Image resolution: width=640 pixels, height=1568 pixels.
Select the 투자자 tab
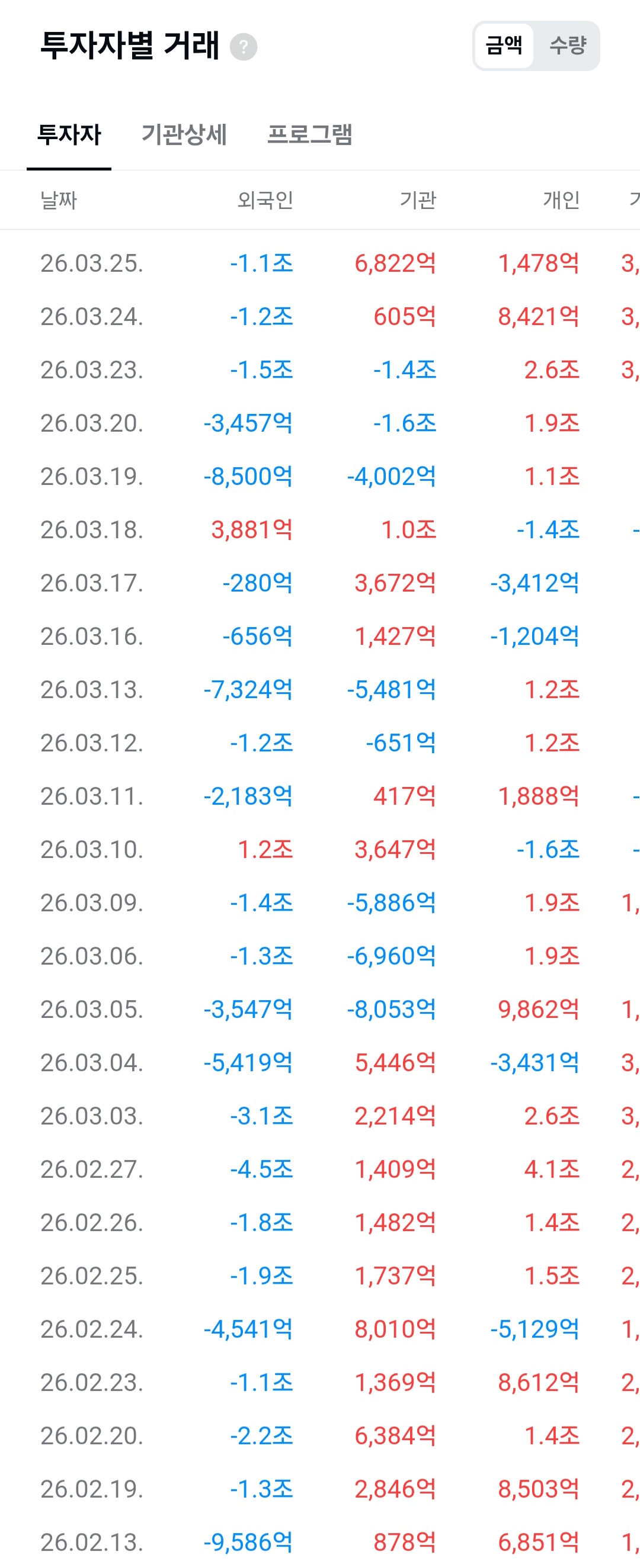pos(69,134)
